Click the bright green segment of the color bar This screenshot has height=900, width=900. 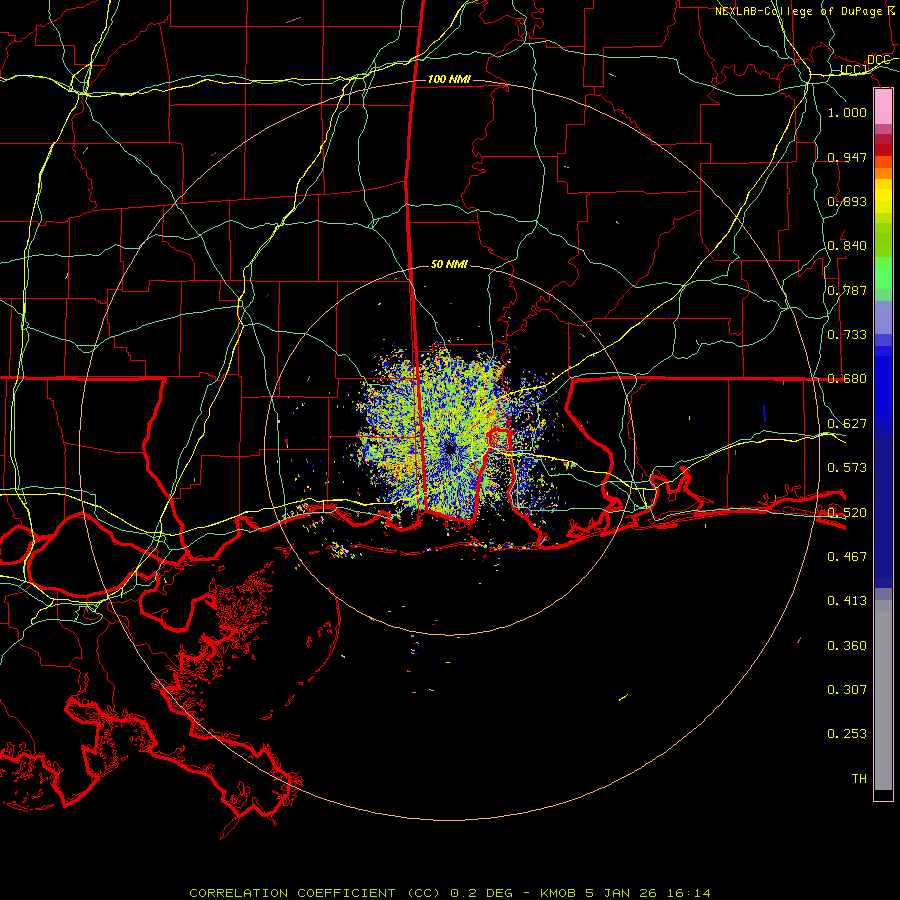click(x=883, y=273)
